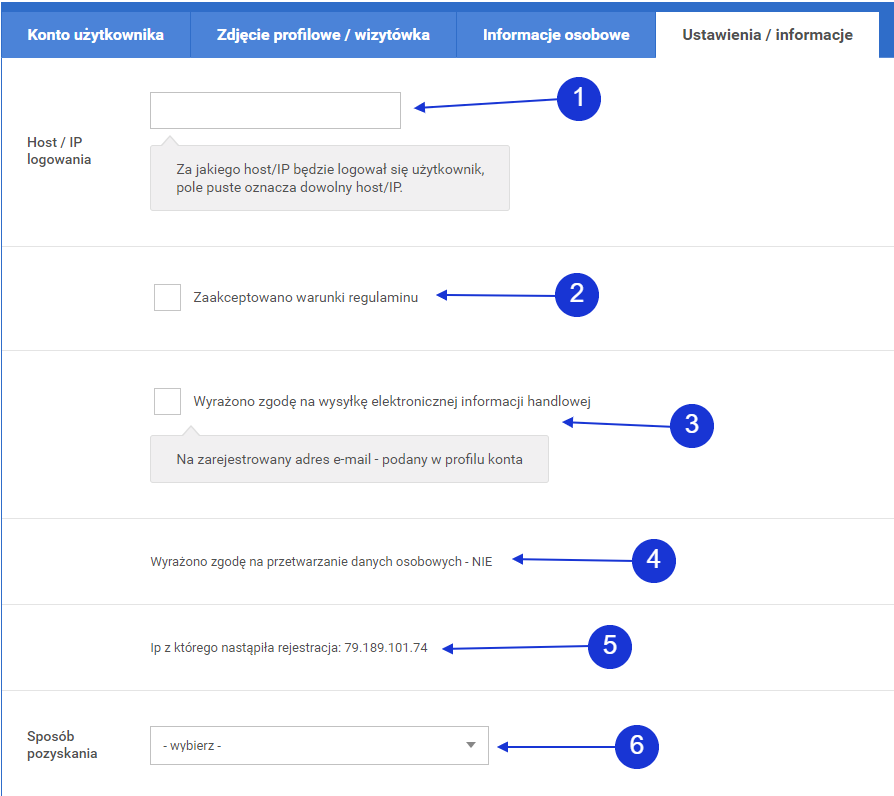The height and width of the screenshot is (796, 894).
Task: Click the arrow inside the Sposób pozyskania combo box
Action: click(471, 746)
